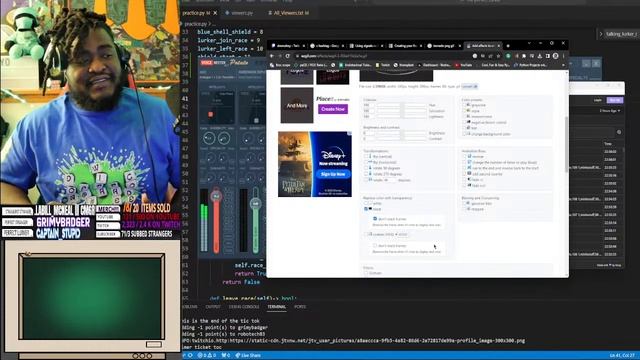Tick the fade in checkbox
640x360 pixels.
(464, 180)
